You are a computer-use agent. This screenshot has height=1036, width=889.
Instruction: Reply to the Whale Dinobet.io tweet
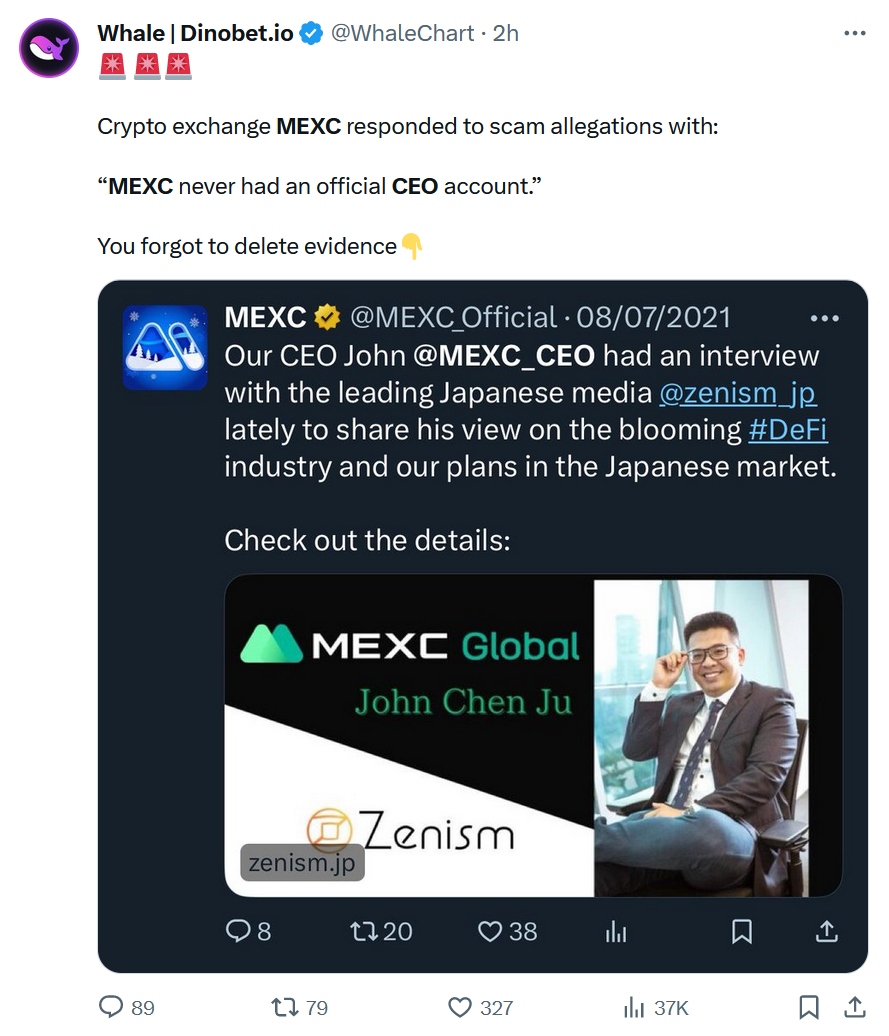pyautogui.click(x=105, y=1007)
